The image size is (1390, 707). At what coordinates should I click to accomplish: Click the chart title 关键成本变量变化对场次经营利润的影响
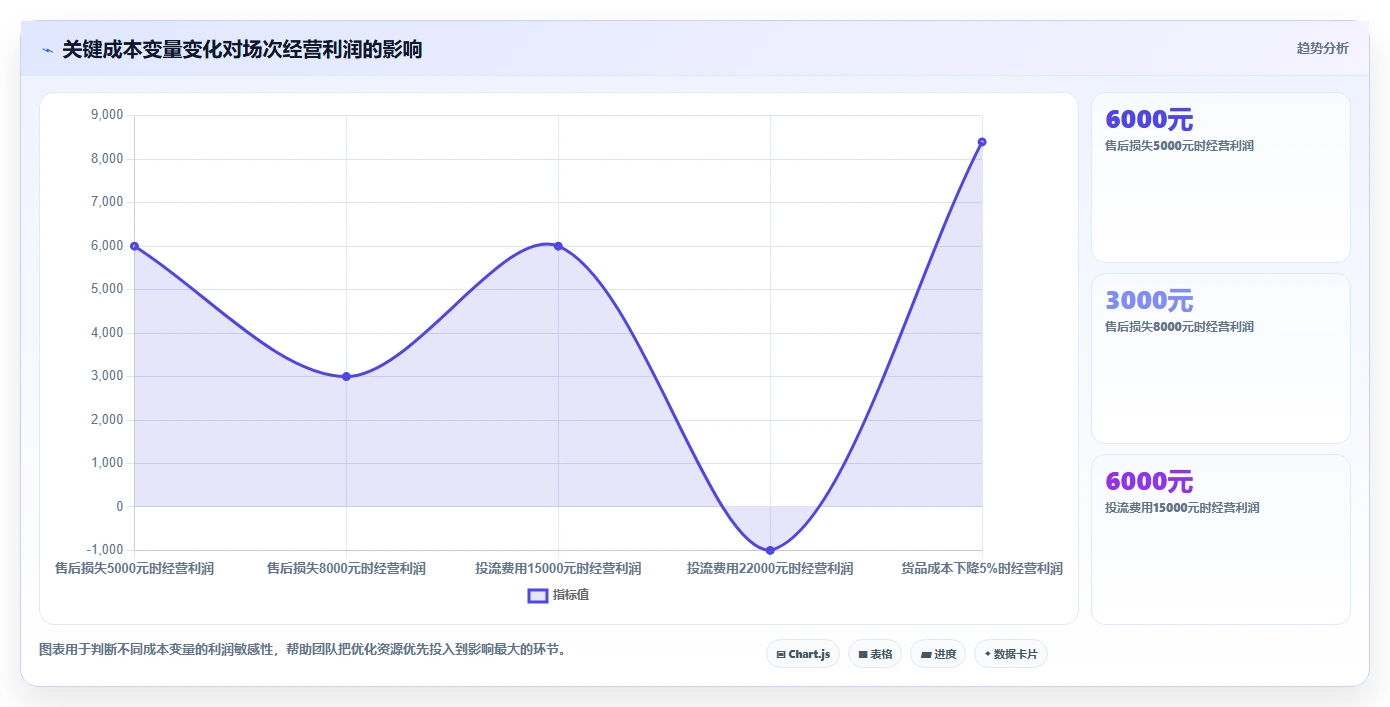pyautogui.click(x=242, y=49)
